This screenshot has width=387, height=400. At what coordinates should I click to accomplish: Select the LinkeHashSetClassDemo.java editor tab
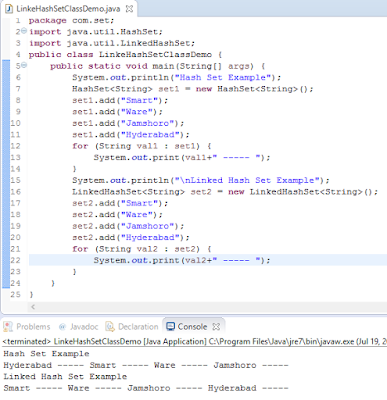(x=68, y=9)
